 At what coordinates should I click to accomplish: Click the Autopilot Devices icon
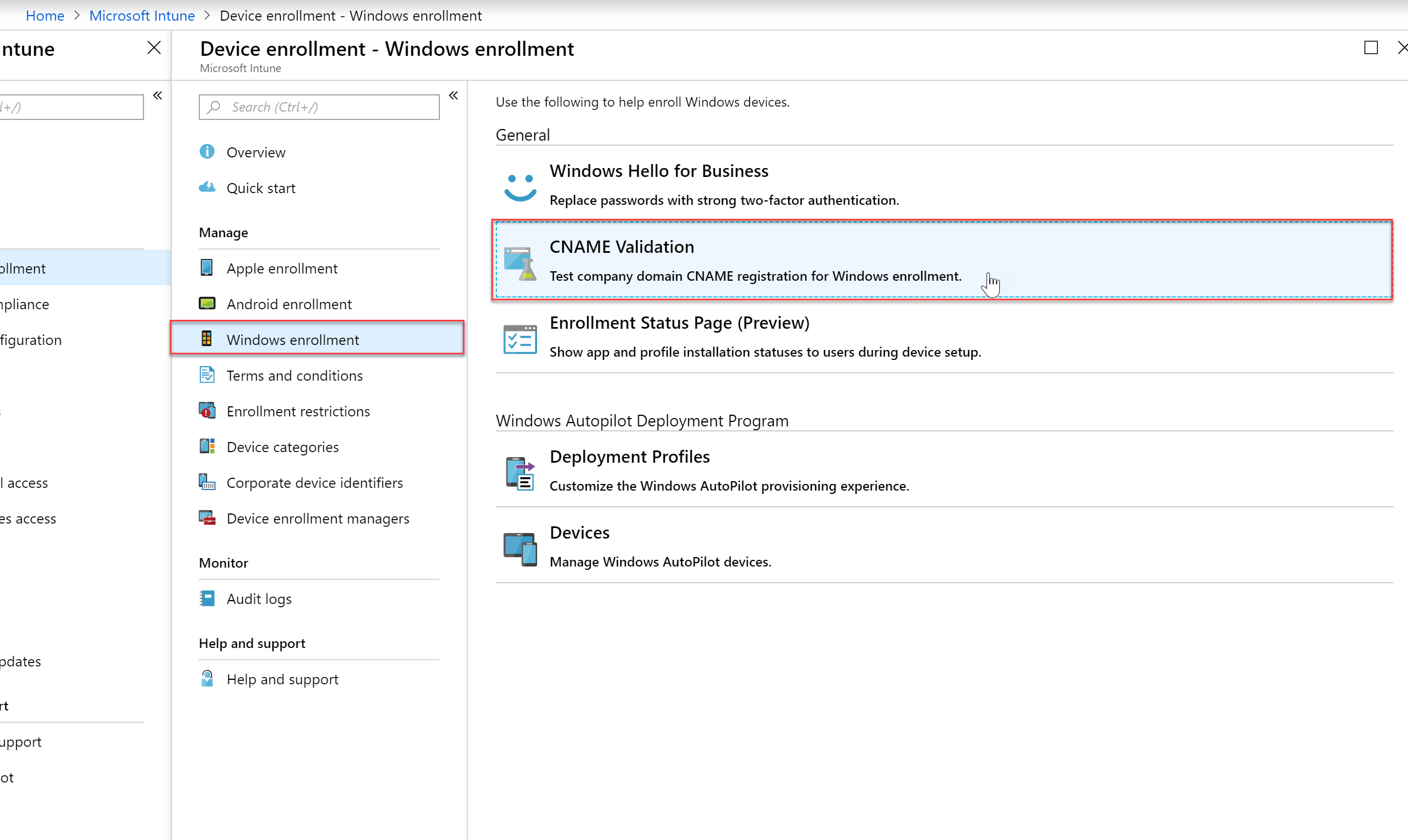click(520, 549)
